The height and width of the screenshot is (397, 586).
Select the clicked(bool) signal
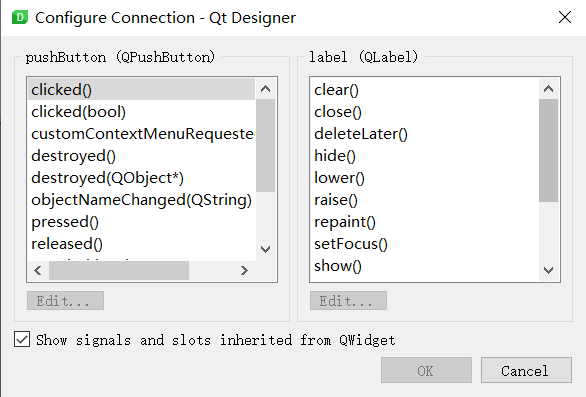142,112
